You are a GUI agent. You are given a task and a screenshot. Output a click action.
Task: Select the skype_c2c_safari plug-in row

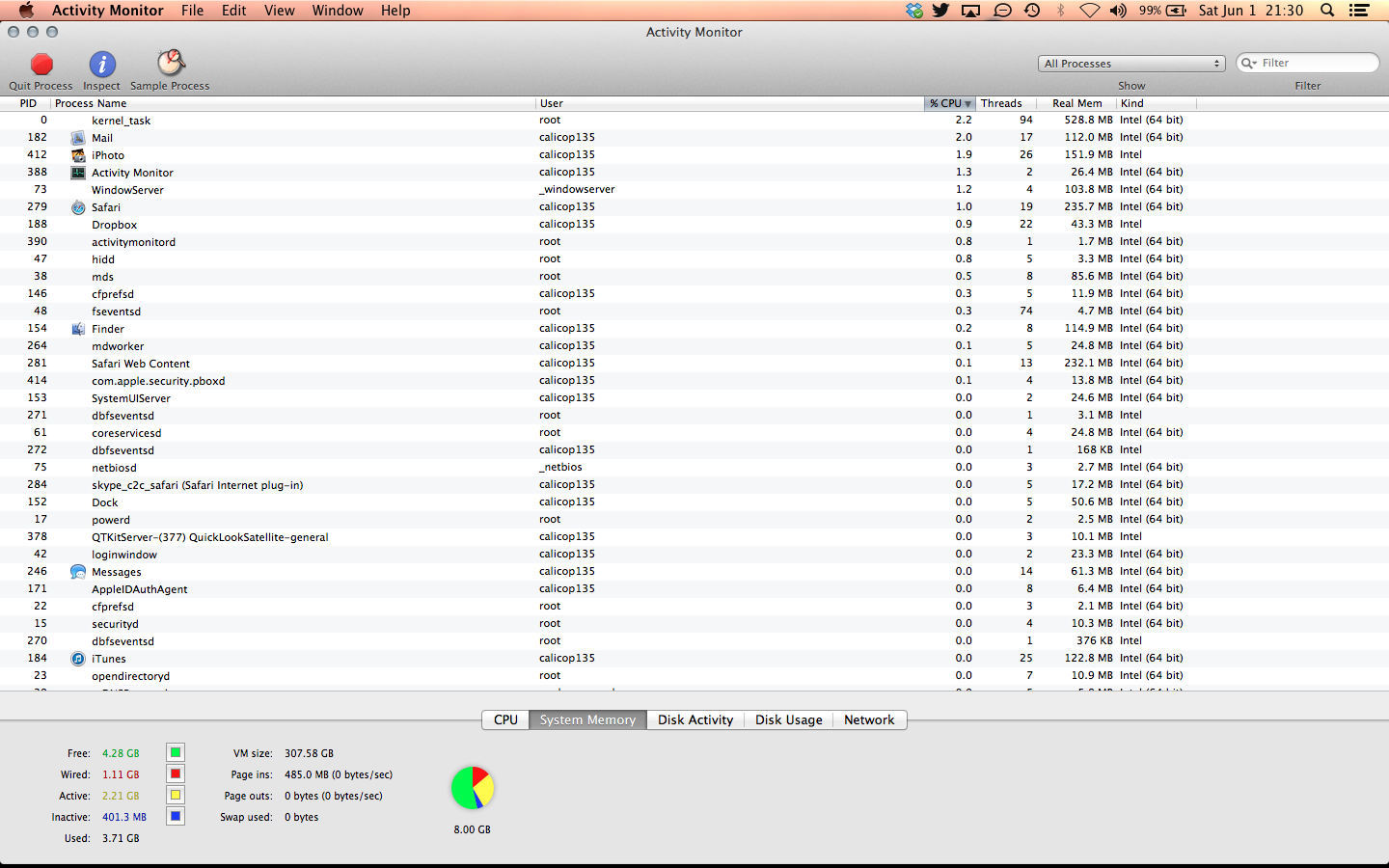[694, 485]
